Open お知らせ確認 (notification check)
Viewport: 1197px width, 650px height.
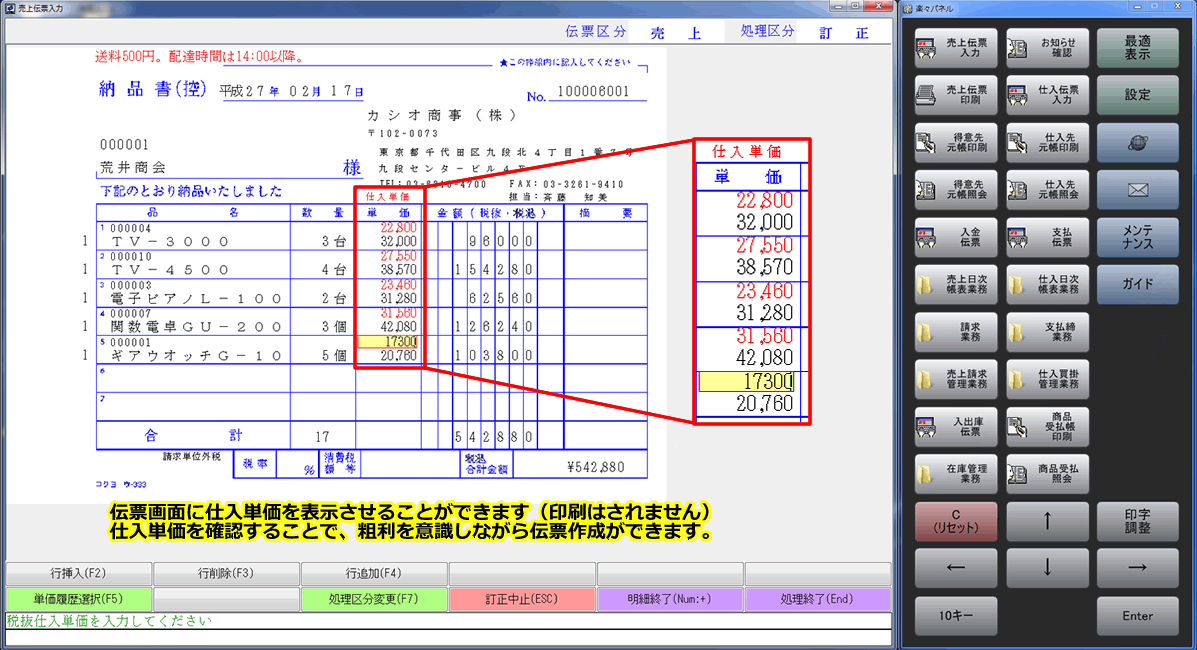click(1047, 48)
